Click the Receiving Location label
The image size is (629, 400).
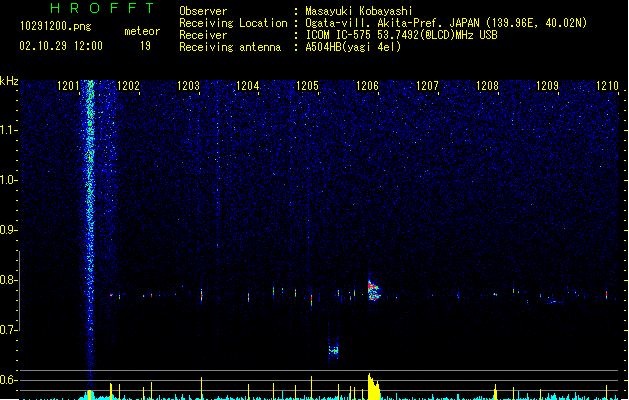tap(233, 23)
